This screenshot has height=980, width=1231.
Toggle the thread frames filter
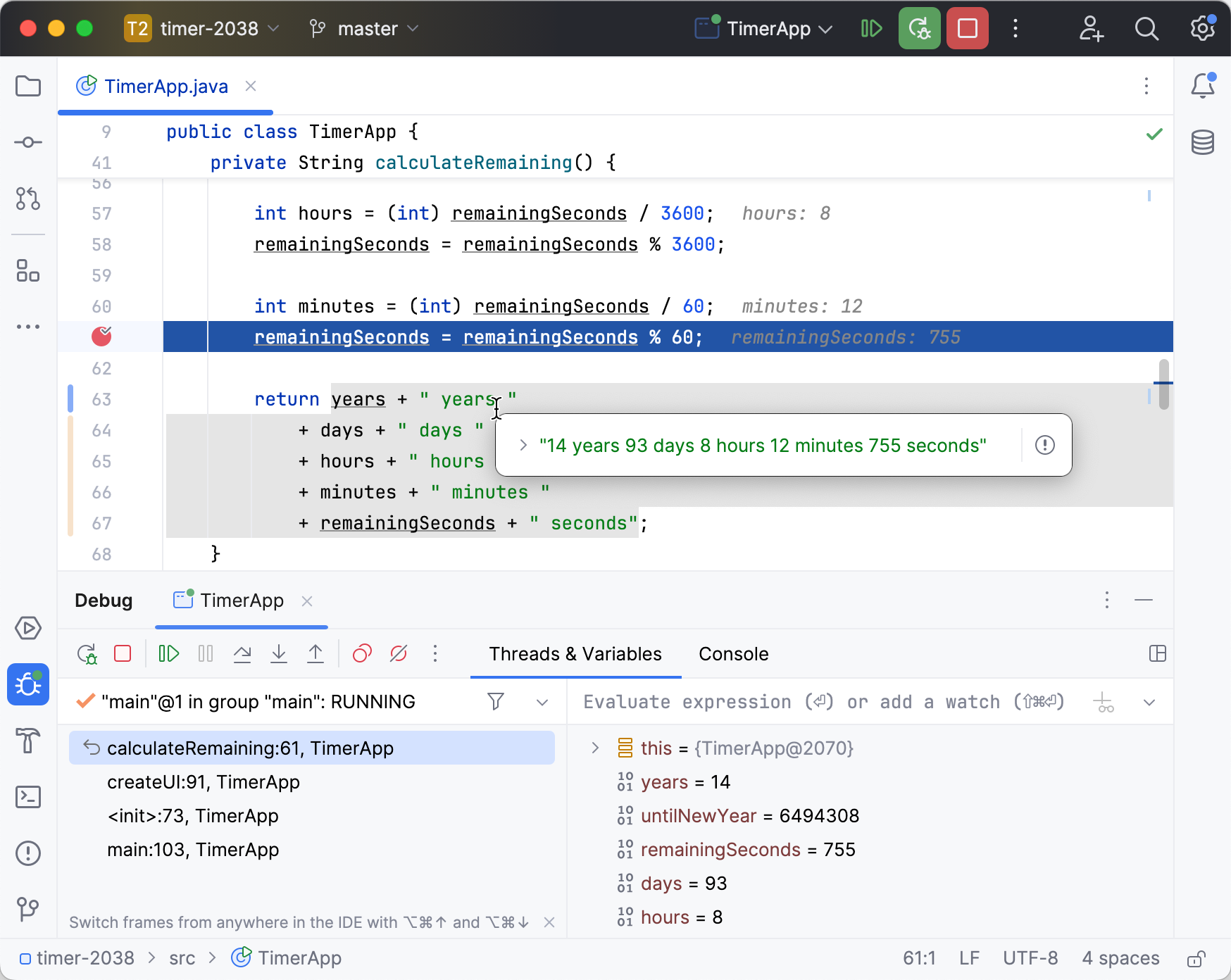click(x=496, y=701)
